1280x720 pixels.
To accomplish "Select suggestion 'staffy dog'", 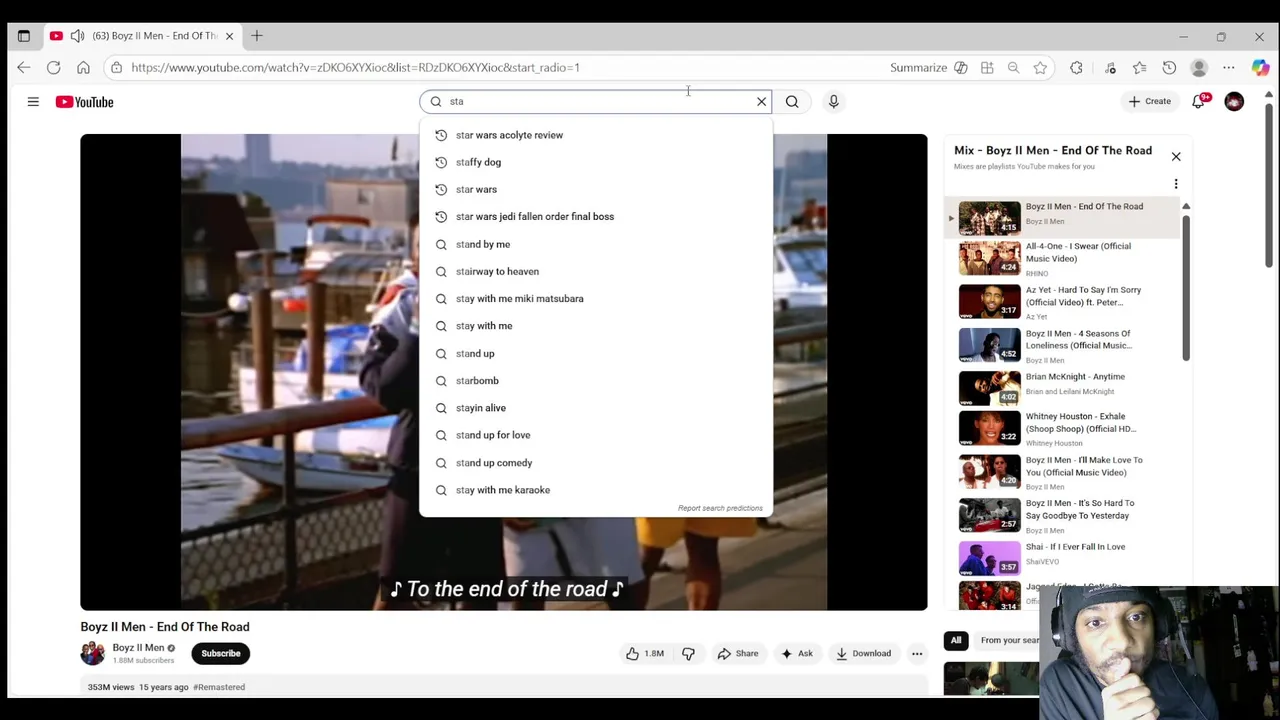I will pos(596,162).
